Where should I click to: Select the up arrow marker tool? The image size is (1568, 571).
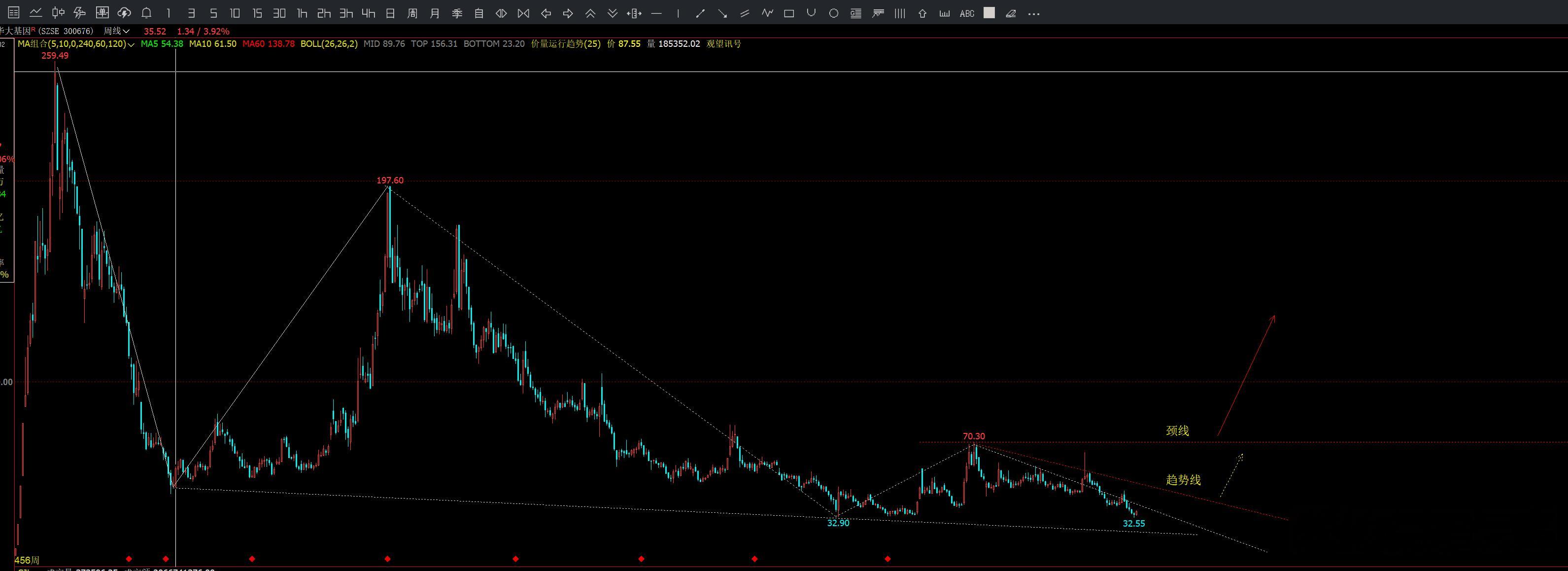click(922, 13)
